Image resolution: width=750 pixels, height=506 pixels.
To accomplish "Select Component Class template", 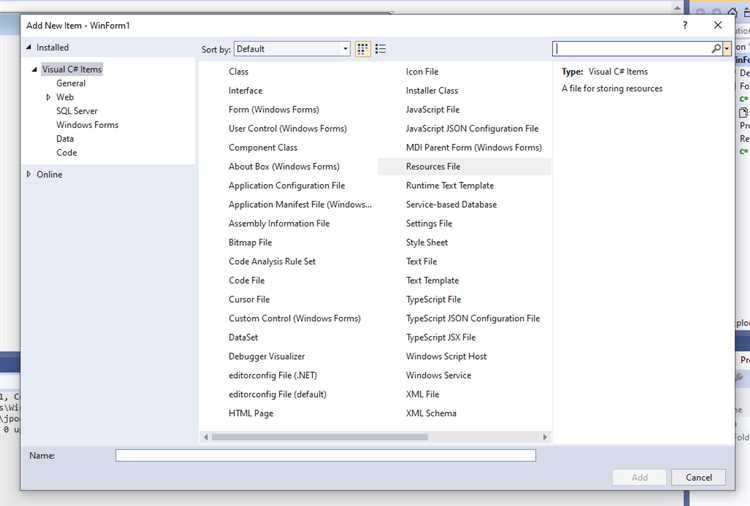I will point(263,147).
